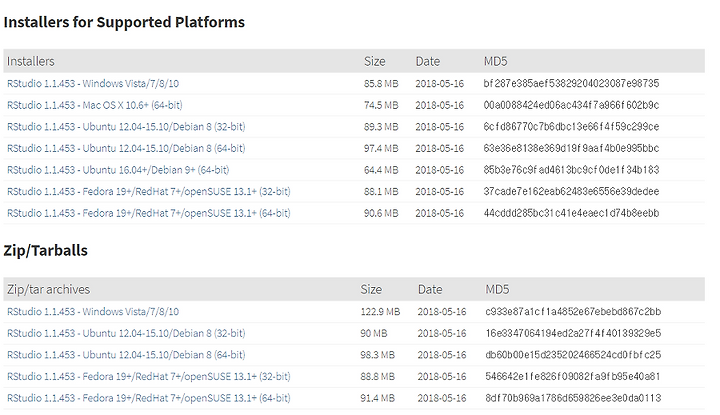Download Ubuntu/Debian 8 64-bit tarball
The width and height of the screenshot is (720, 415).
click(x=126, y=355)
